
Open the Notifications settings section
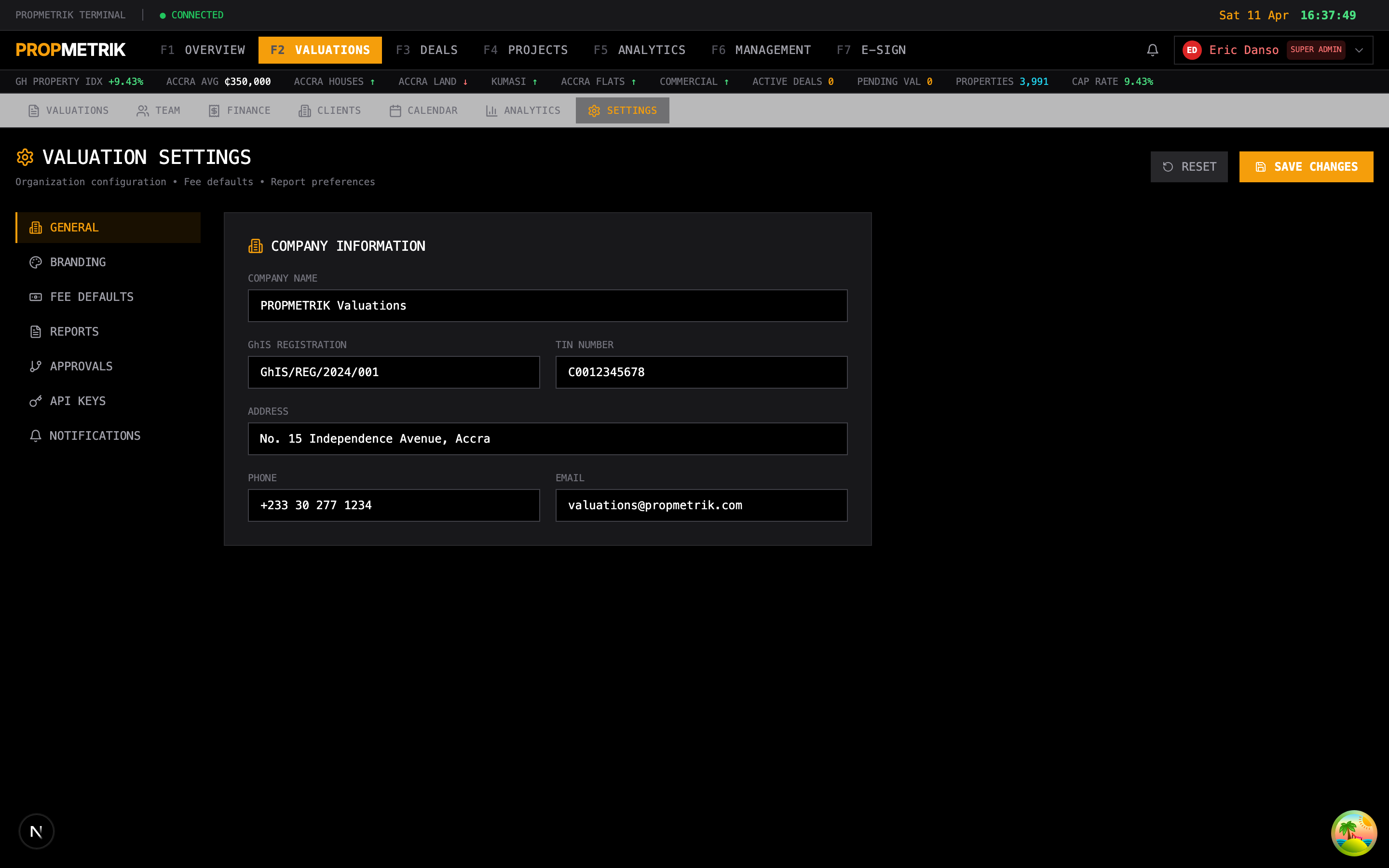[108, 436]
